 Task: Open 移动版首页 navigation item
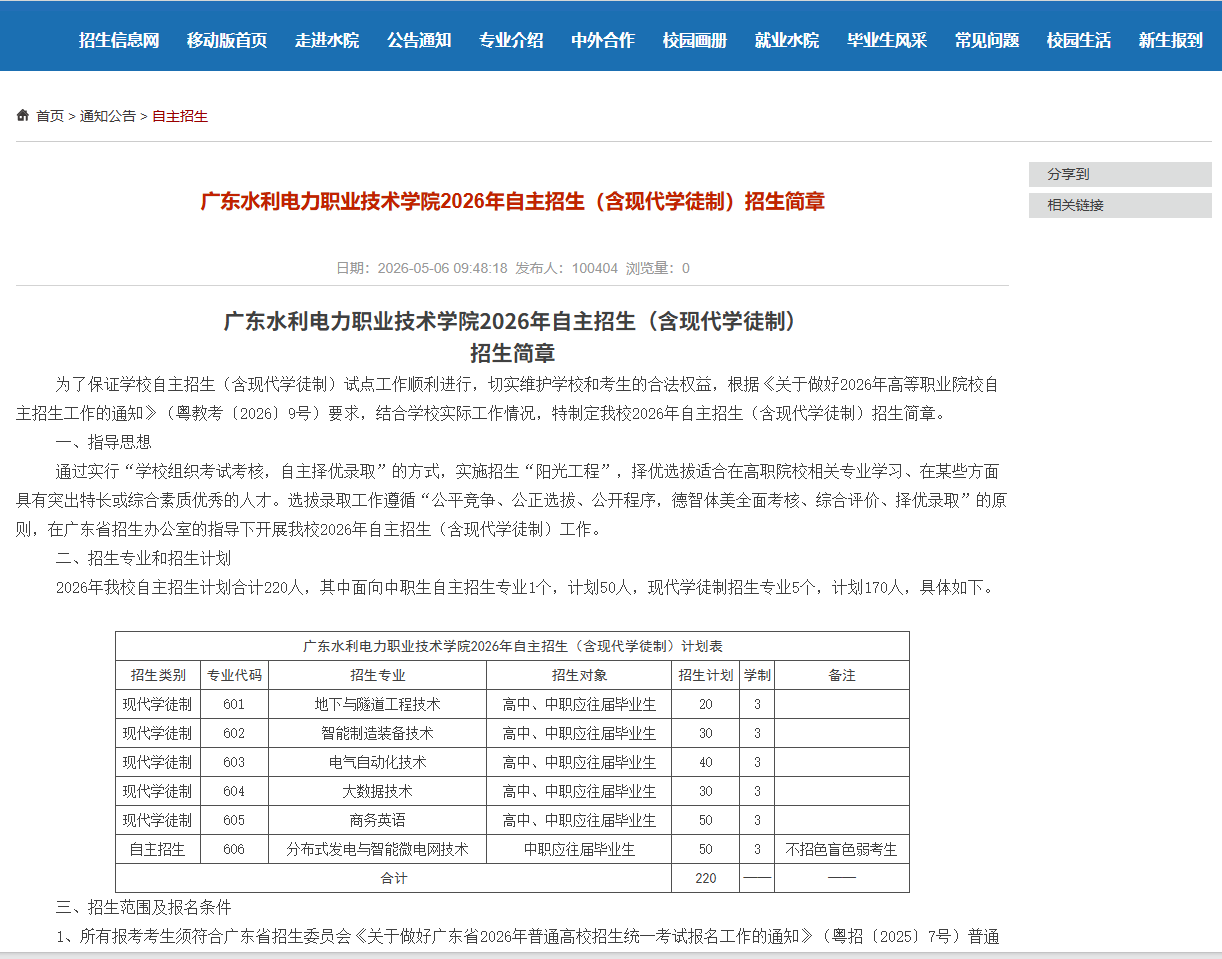(x=227, y=41)
